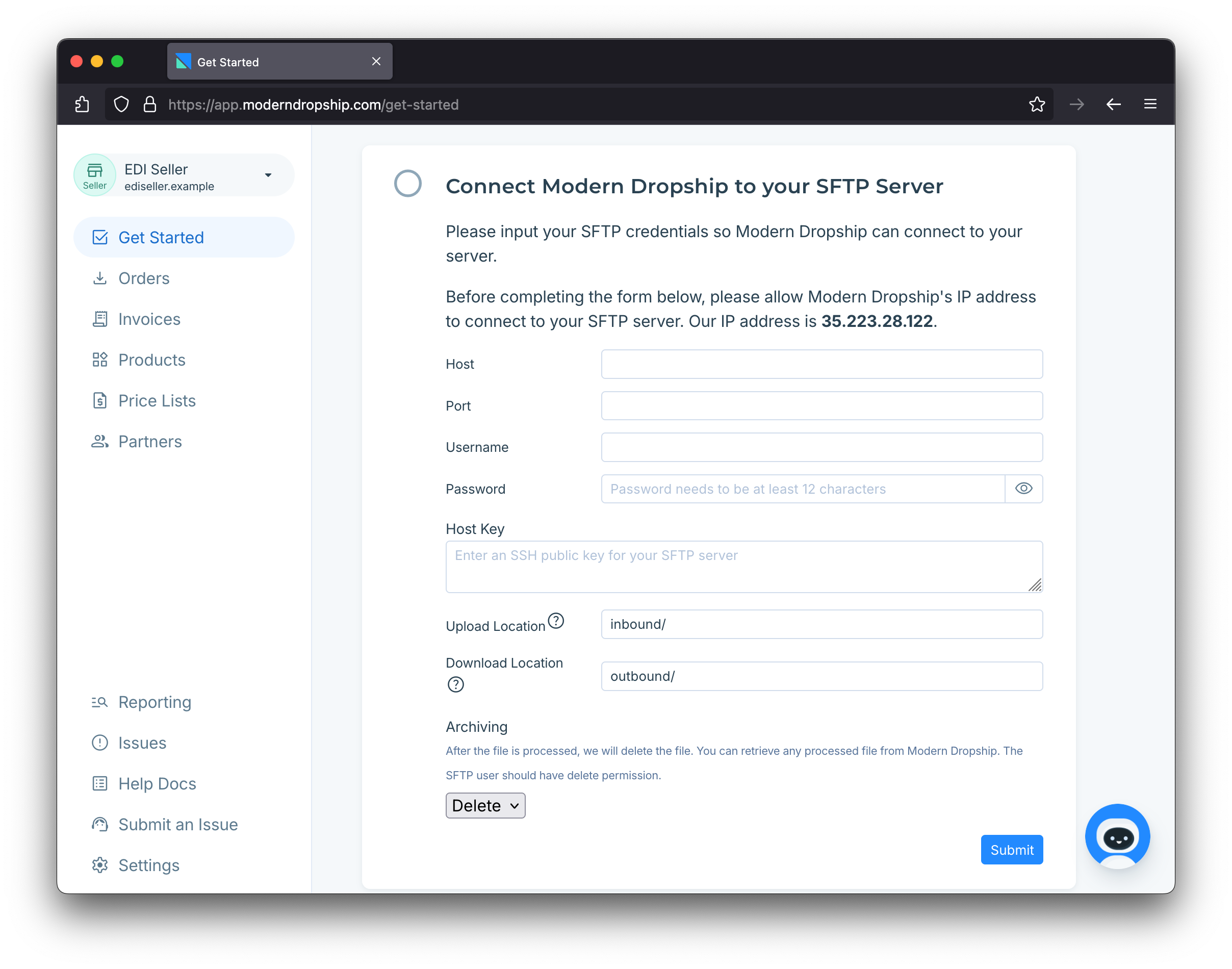The image size is (1232, 969).
Task: Click into the Host Key text area
Action: [744, 567]
